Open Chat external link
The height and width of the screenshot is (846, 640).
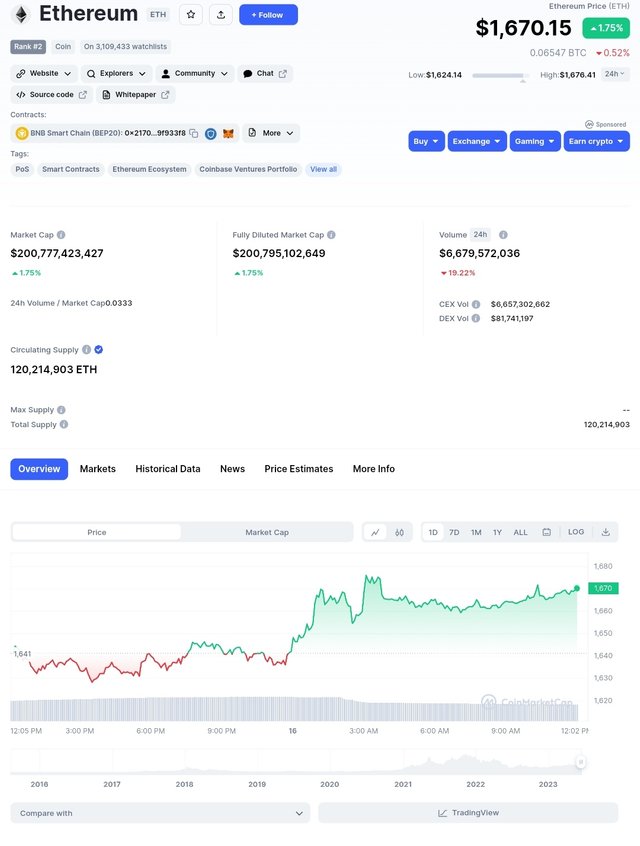coord(264,73)
